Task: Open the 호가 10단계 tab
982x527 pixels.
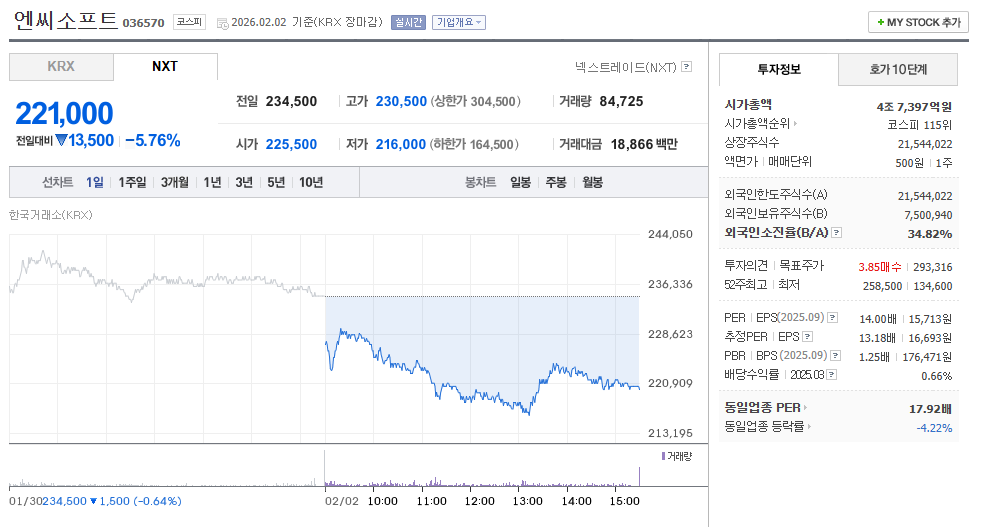Action: pos(897,70)
